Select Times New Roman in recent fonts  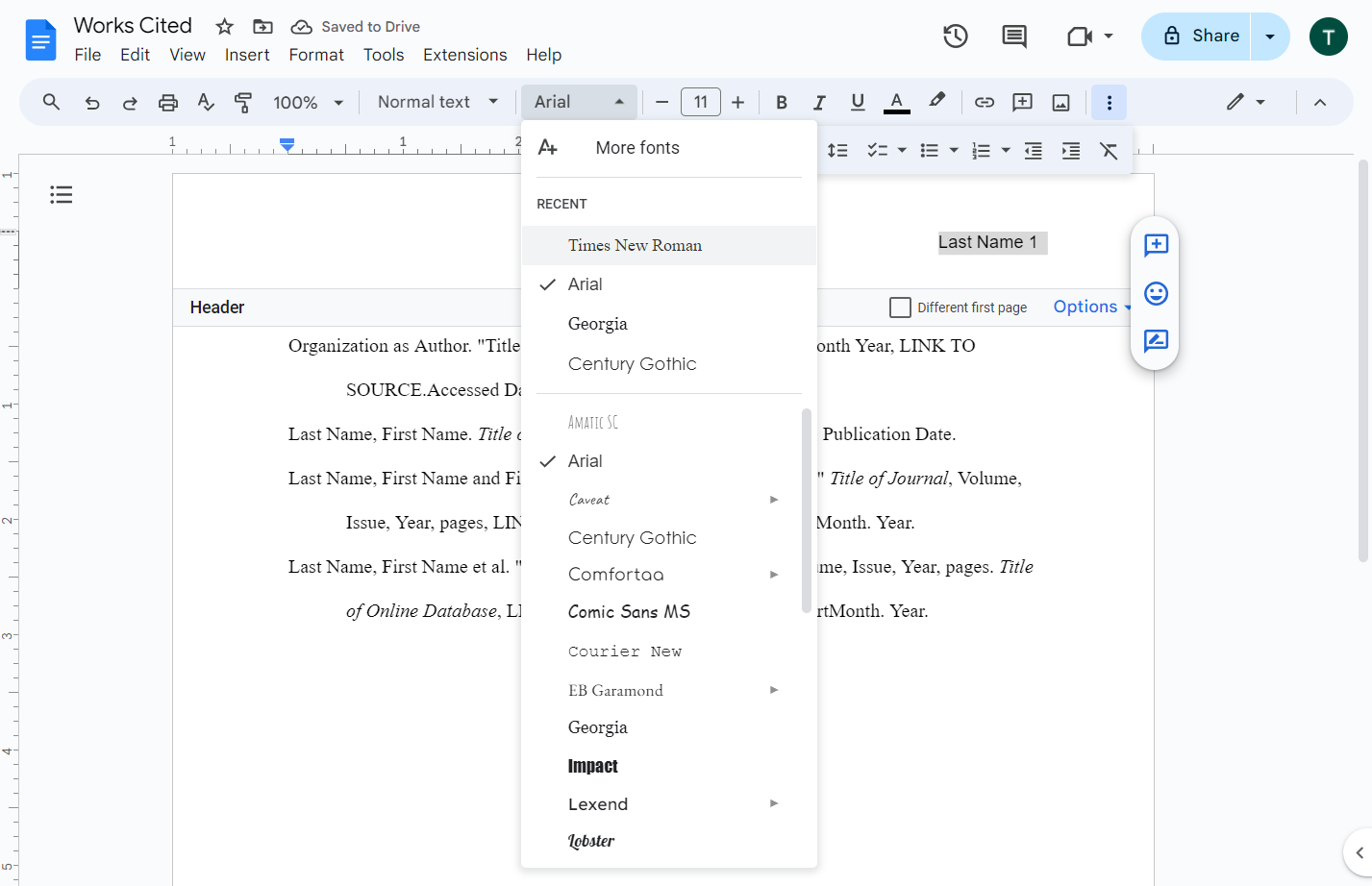coord(669,245)
